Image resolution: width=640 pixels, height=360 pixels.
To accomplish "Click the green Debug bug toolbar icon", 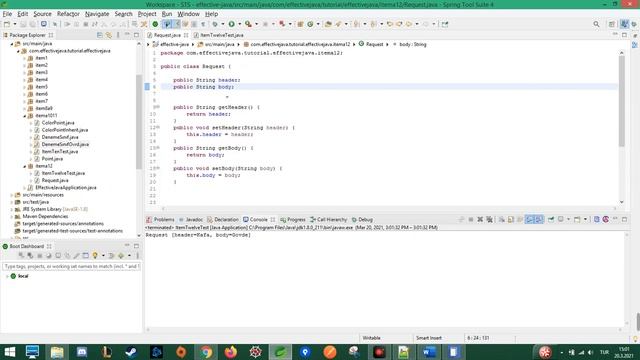I will click(x=215, y=24).
